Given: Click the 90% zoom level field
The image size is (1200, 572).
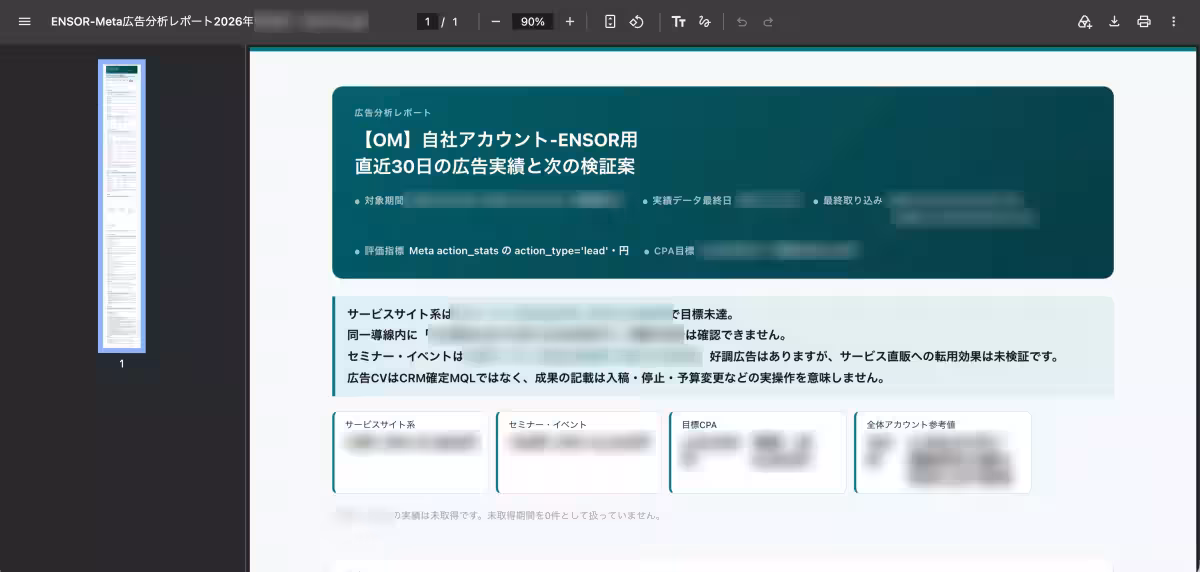Looking at the screenshot, I should 533,21.
